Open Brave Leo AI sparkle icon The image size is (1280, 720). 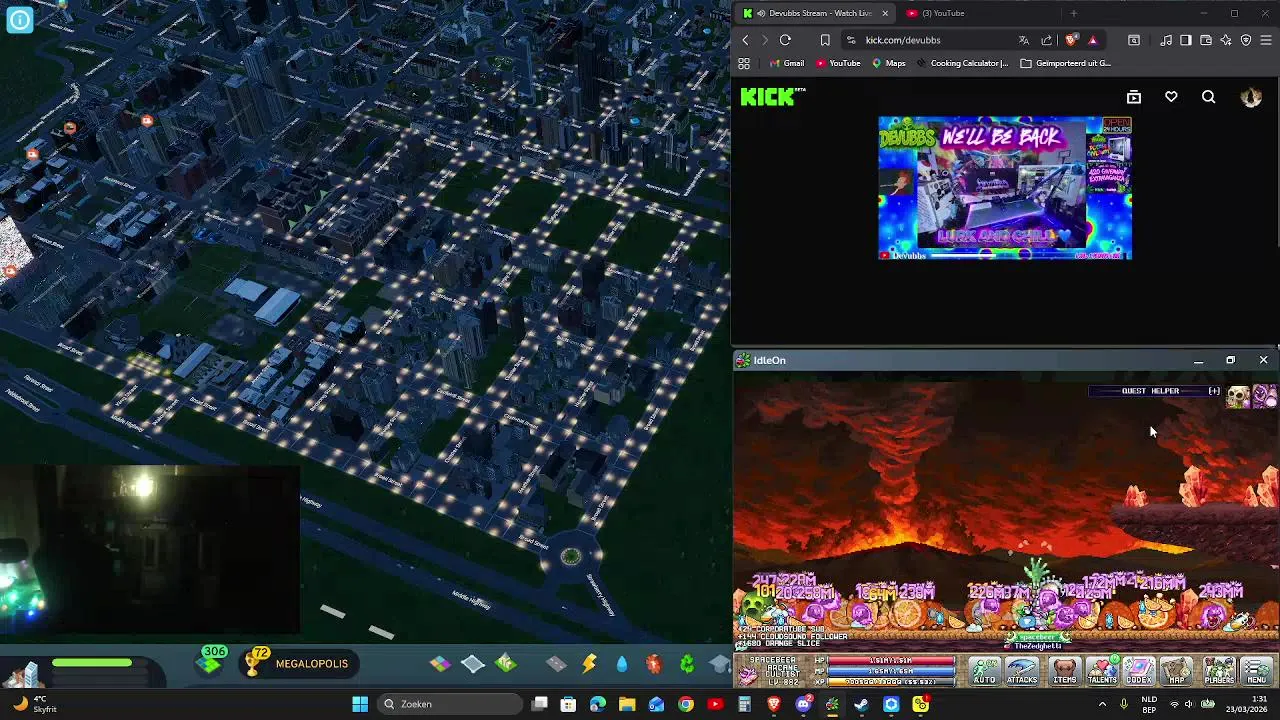(1226, 40)
